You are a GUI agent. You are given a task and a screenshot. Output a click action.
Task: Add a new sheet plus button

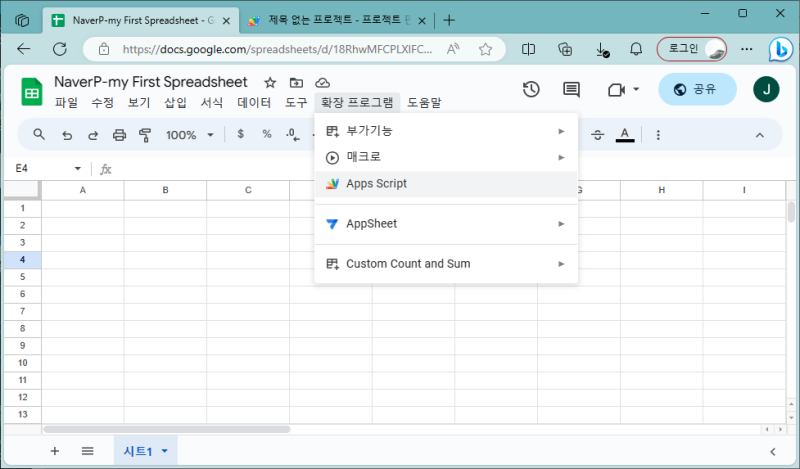(55, 451)
